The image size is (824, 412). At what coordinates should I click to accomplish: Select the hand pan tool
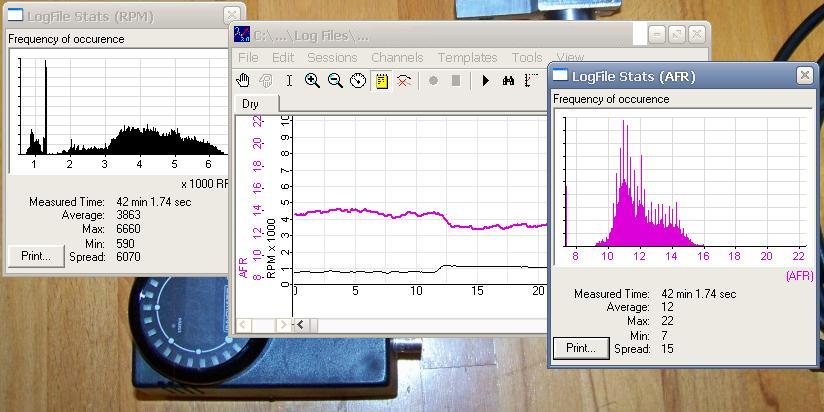tap(243, 81)
